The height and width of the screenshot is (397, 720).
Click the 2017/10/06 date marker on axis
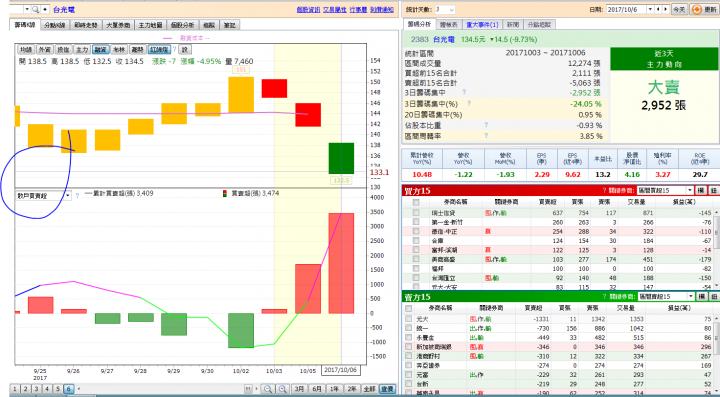tap(340, 370)
